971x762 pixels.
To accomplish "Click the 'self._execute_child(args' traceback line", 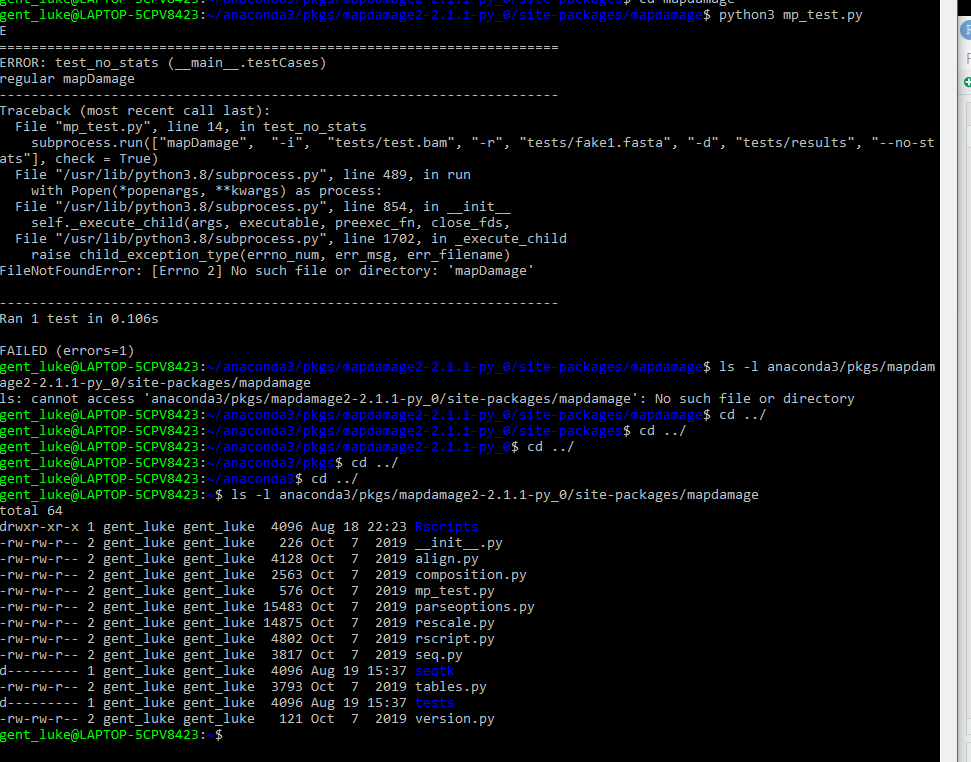I will tap(271, 223).
